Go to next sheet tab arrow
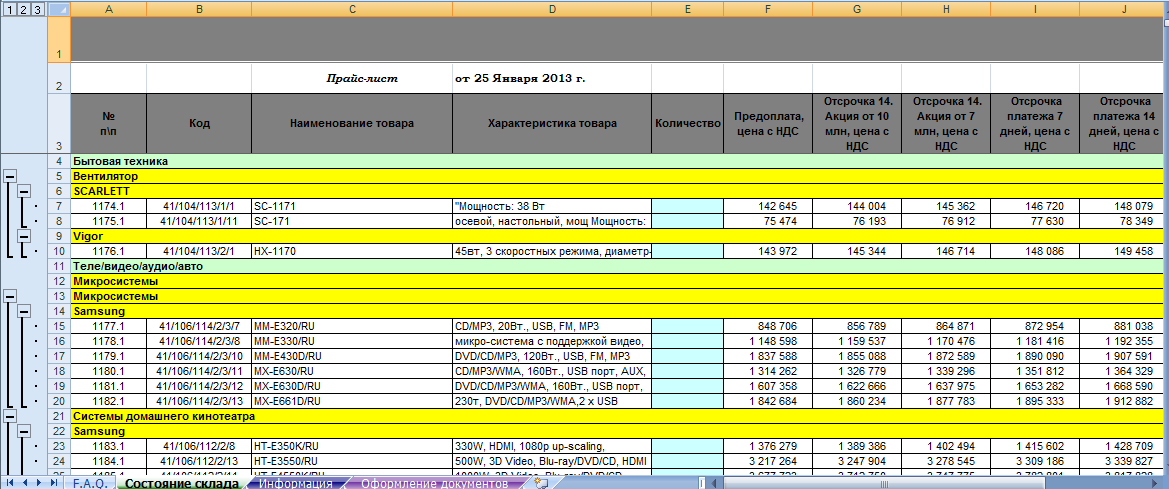Screen dimensions: 1169x489 pos(39,483)
